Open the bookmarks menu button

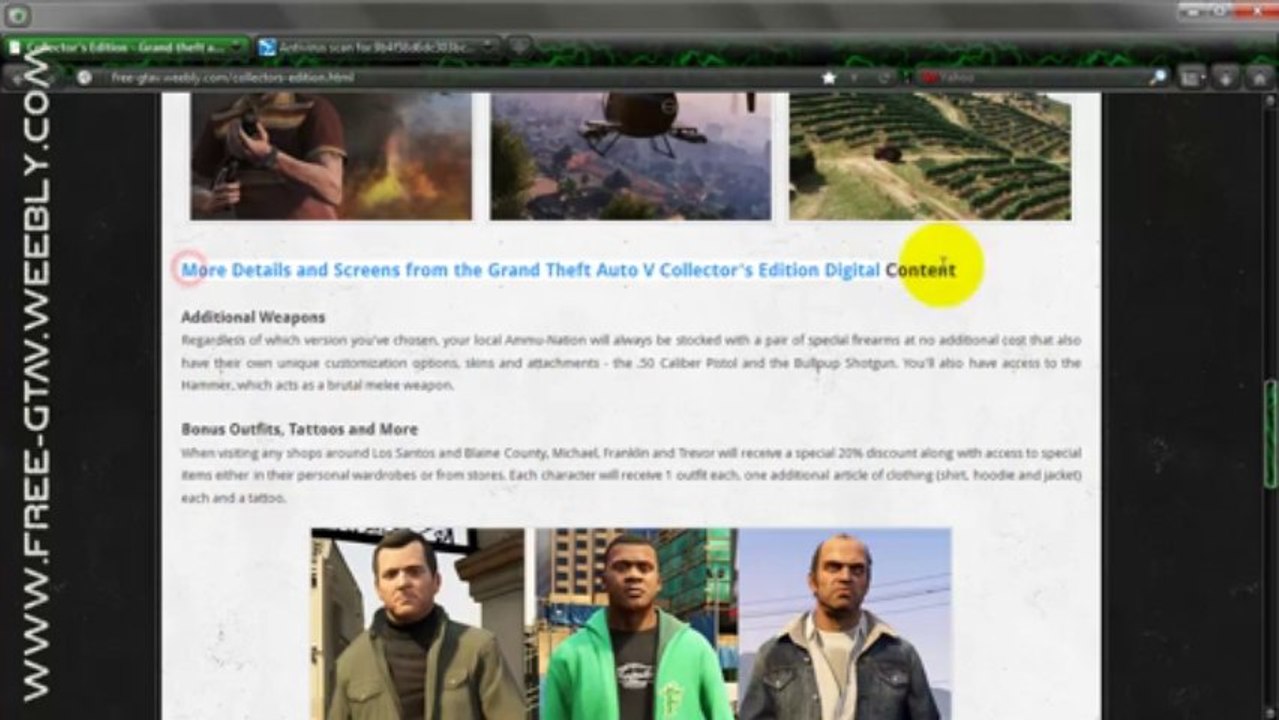click(1192, 77)
